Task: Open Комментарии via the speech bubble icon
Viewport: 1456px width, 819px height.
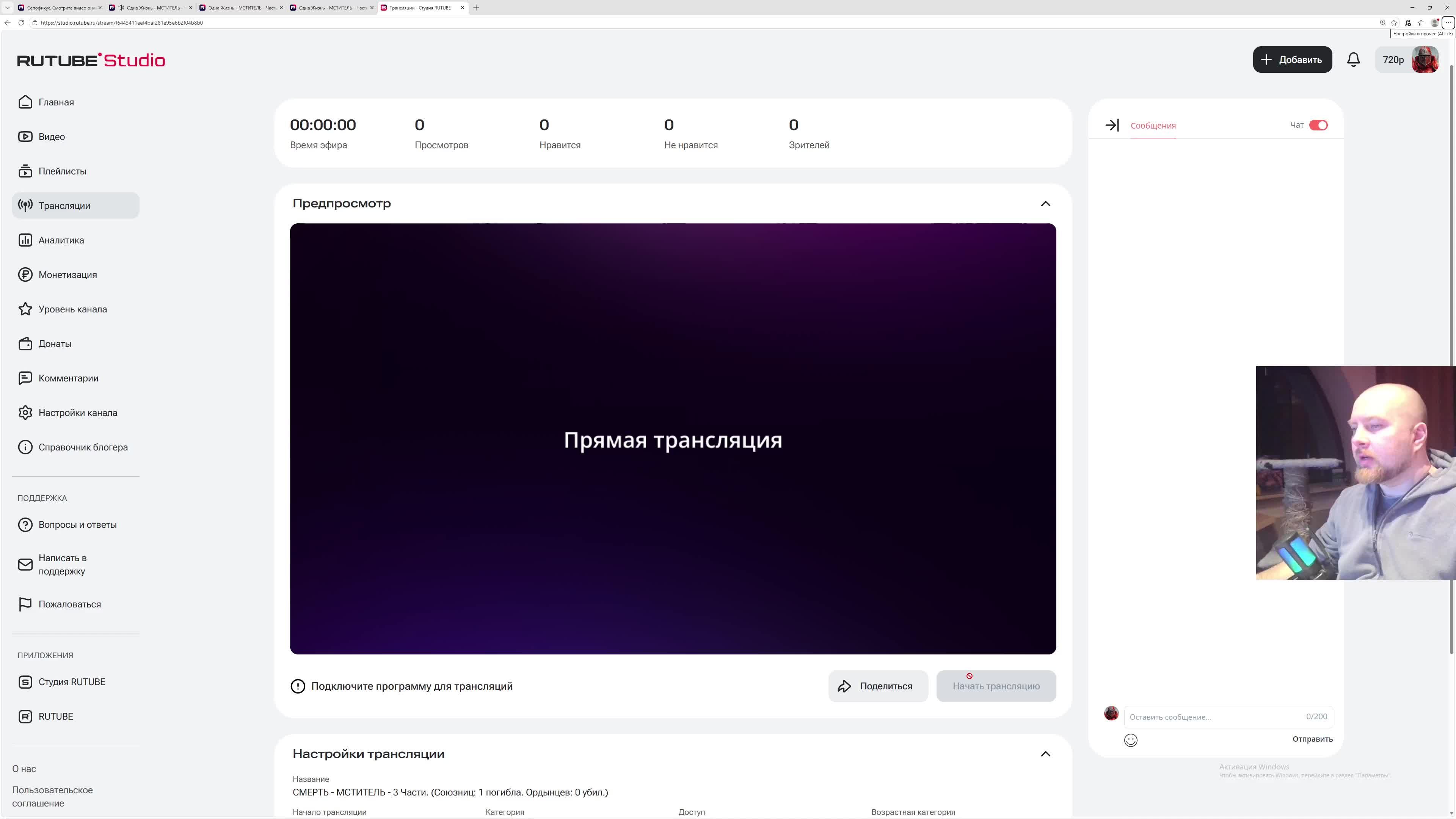Action: [25, 378]
